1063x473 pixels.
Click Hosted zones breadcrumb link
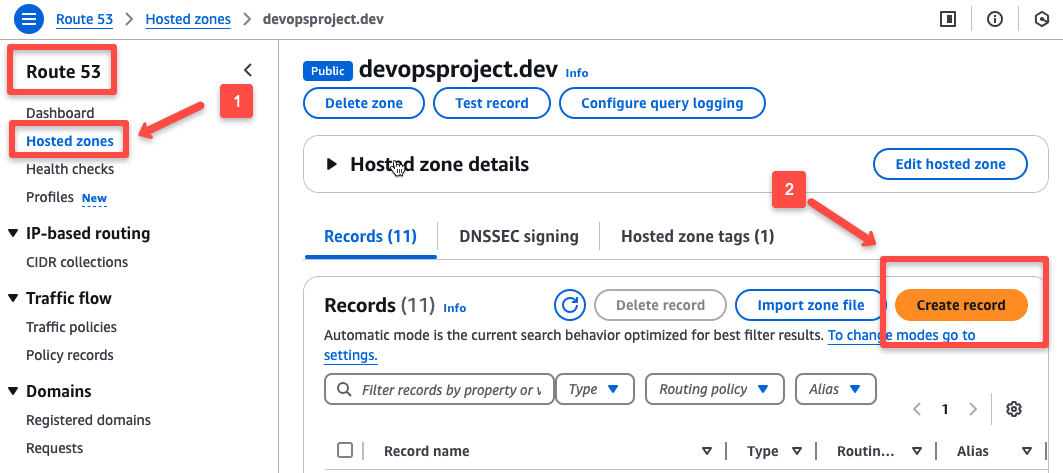tap(188, 19)
